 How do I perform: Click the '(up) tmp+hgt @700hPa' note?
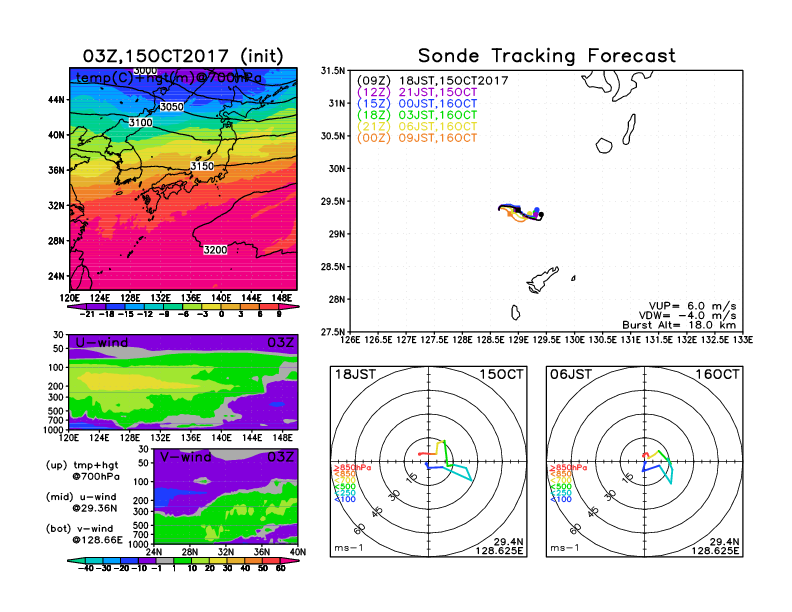coord(82,470)
